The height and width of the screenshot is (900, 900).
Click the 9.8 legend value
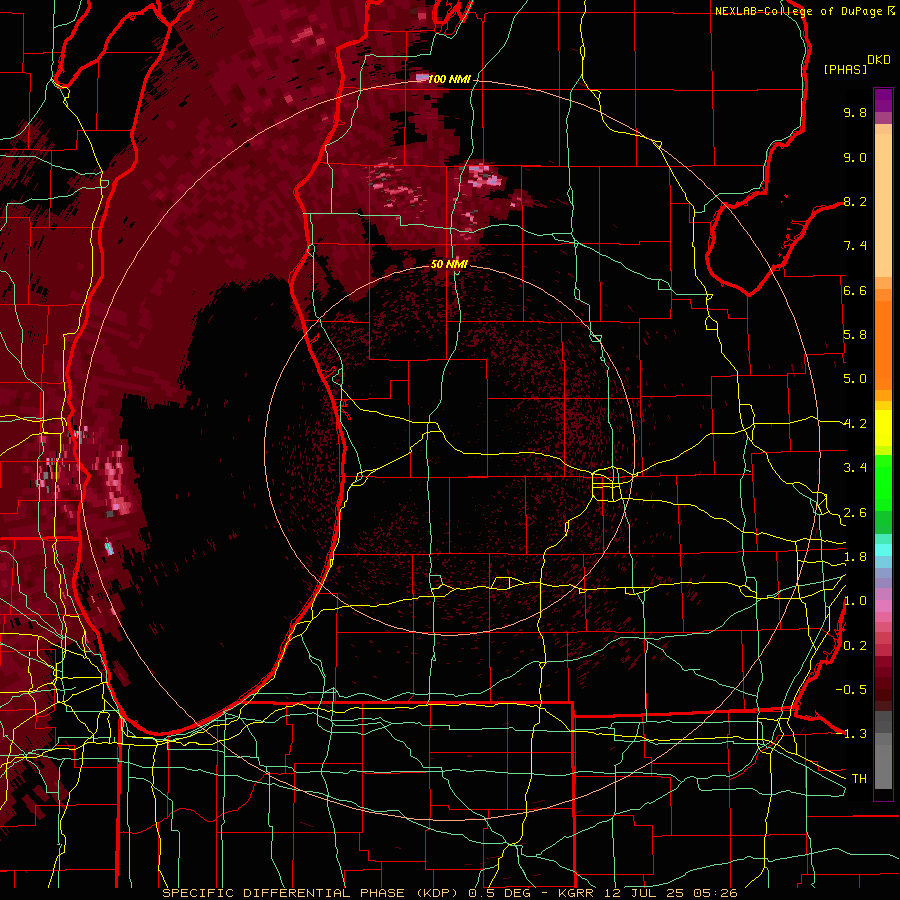[855, 112]
